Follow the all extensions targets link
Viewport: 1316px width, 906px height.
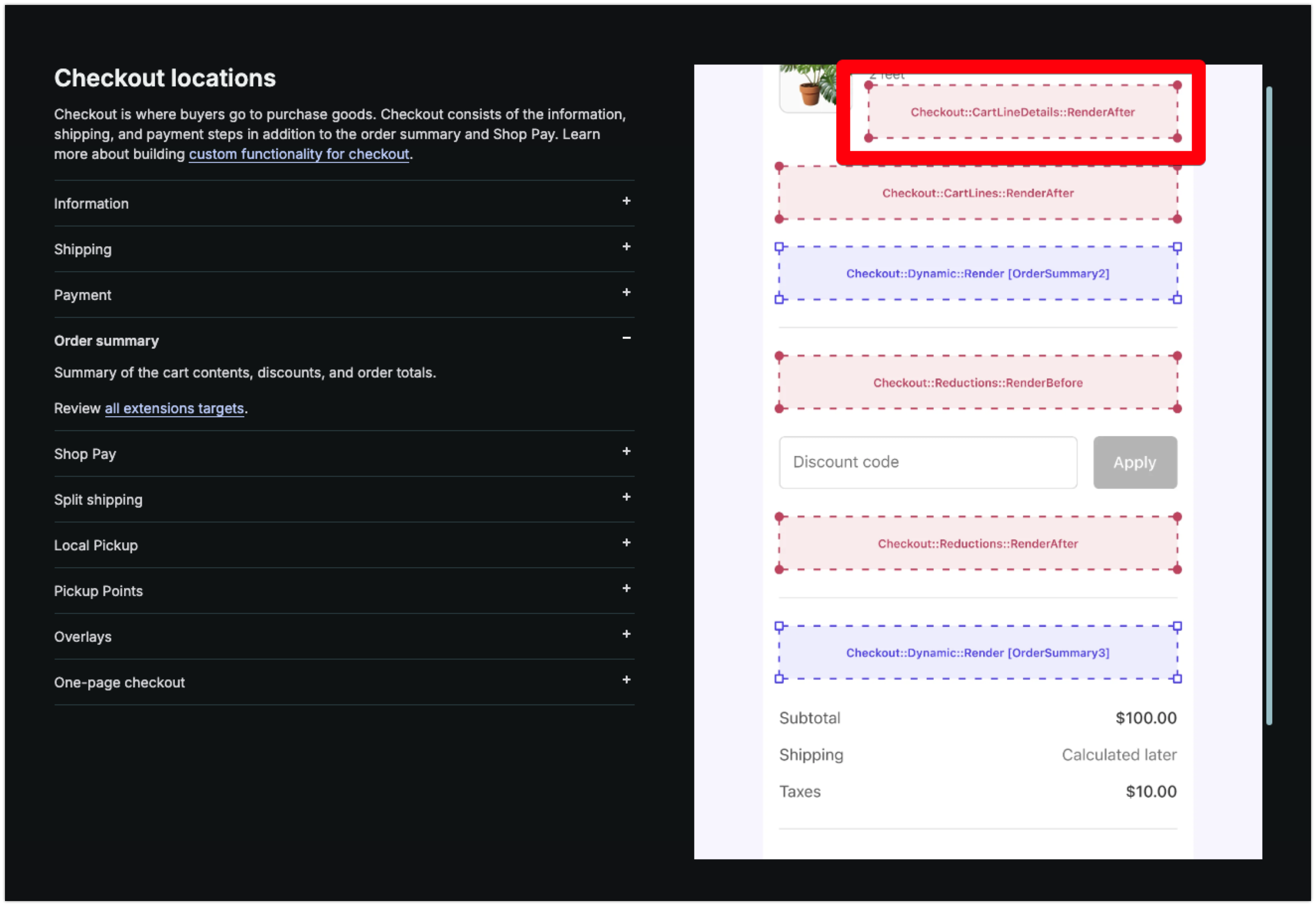174,409
